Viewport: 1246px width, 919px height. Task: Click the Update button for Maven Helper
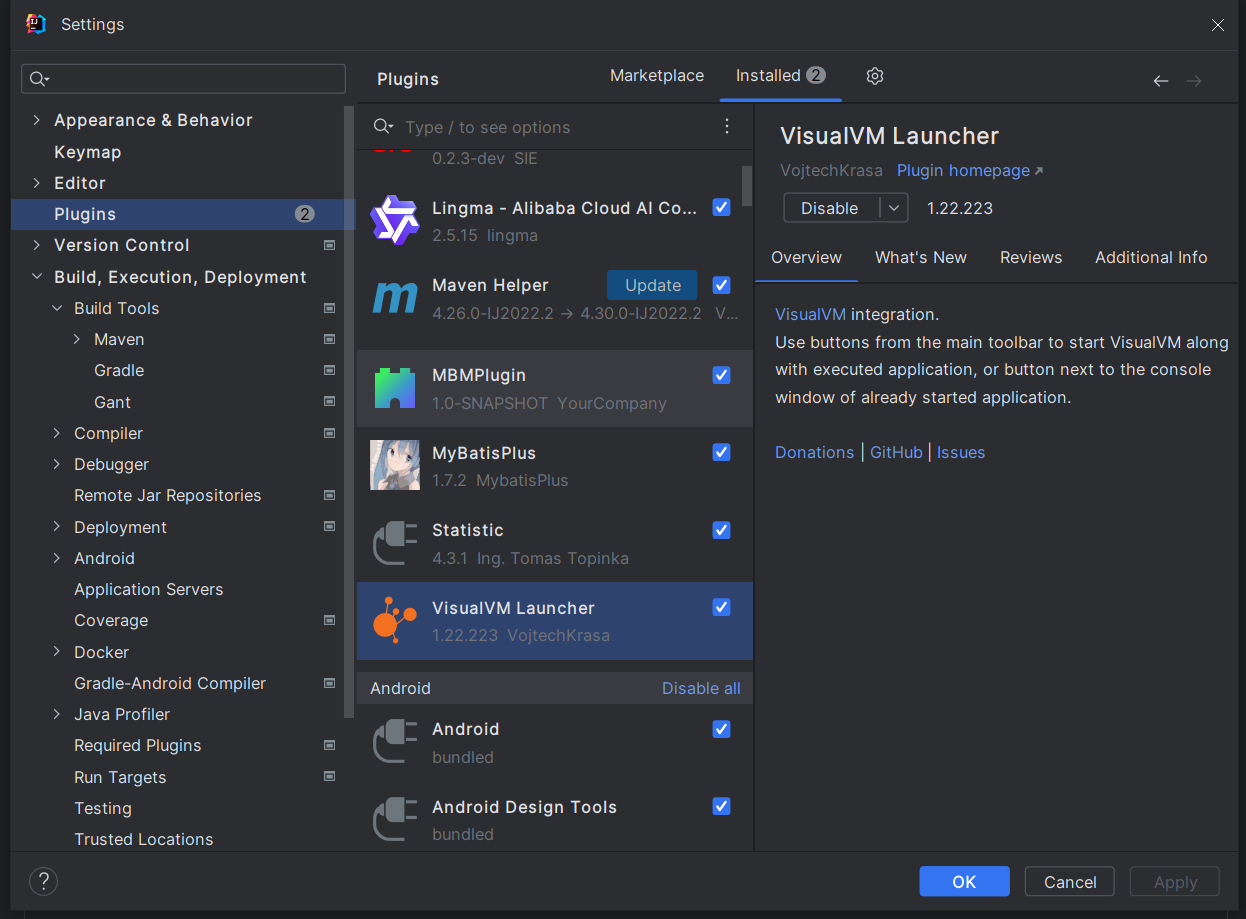coord(652,285)
